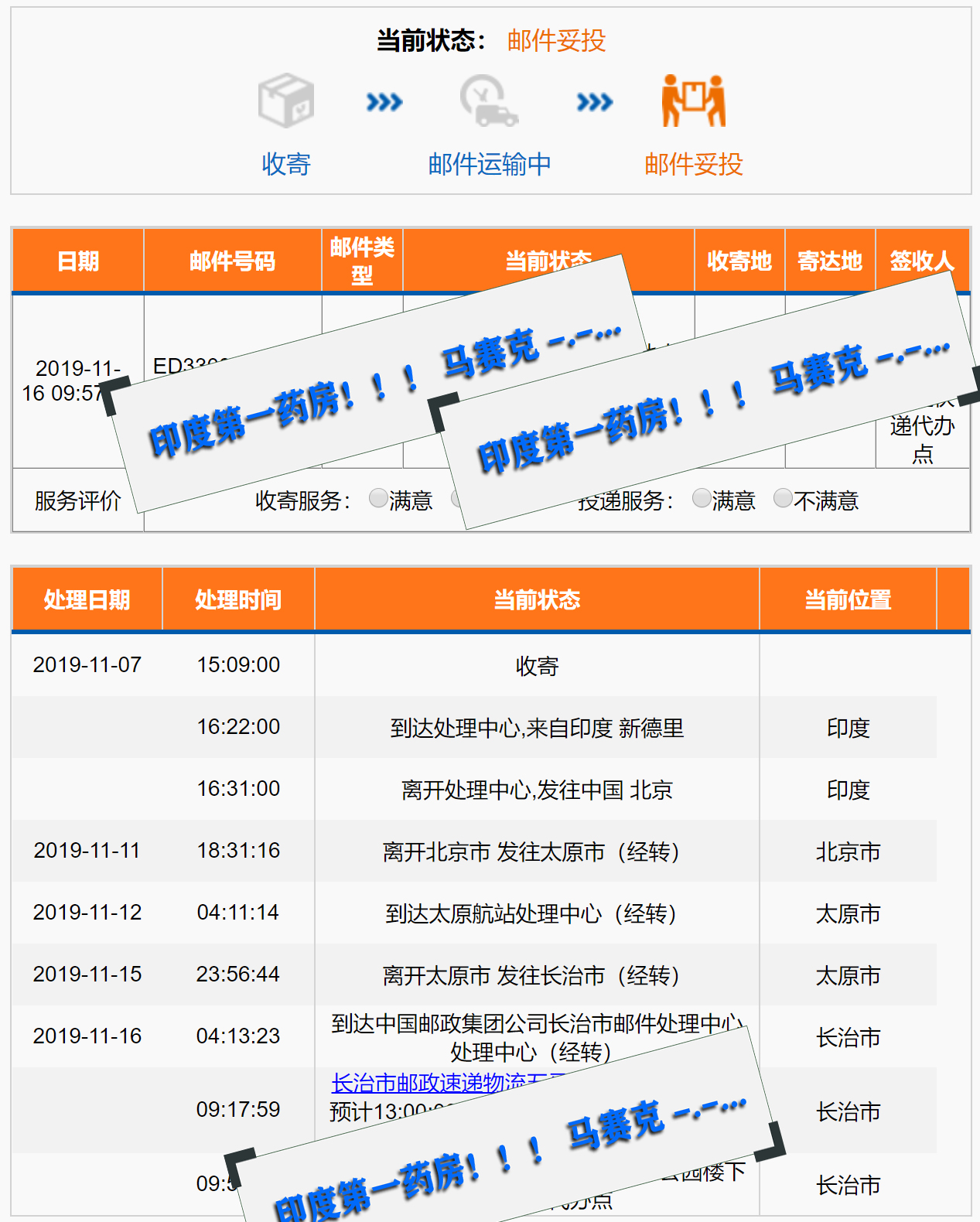Click the 邮件号码 column header

pyautogui.click(x=232, y=261)
